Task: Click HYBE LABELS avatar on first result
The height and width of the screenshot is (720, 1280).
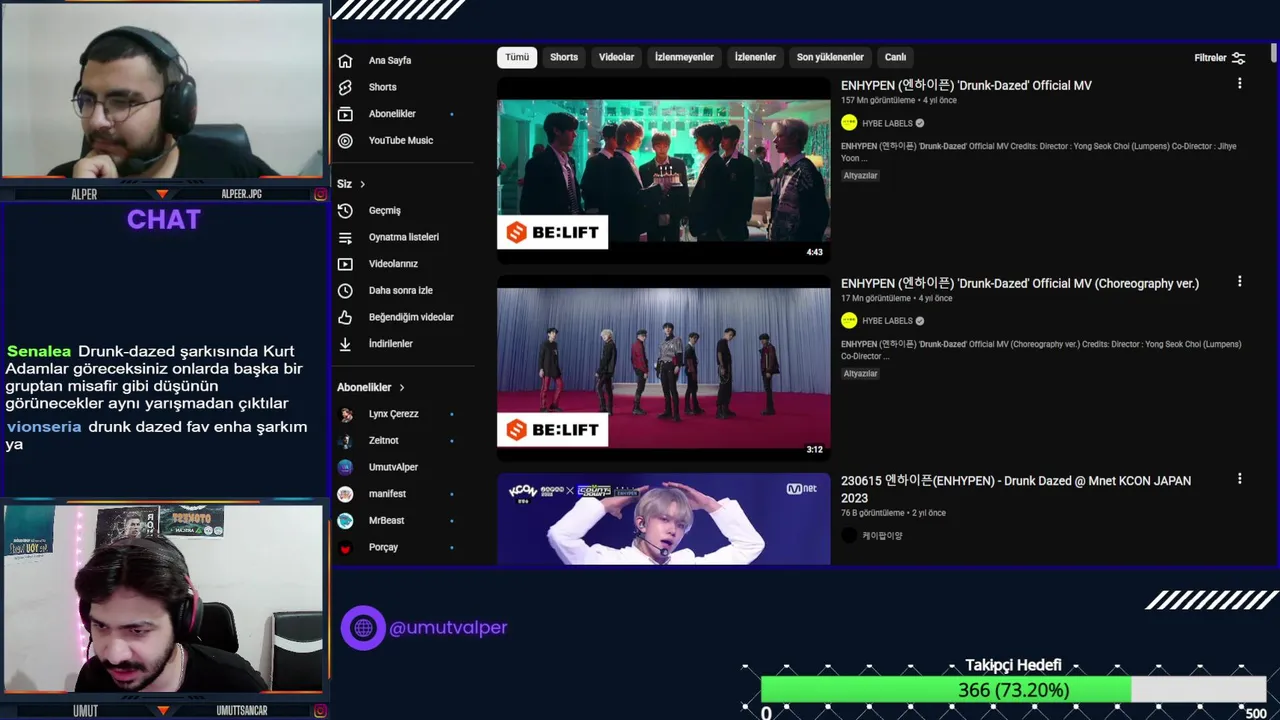Action: coord(849,123)
